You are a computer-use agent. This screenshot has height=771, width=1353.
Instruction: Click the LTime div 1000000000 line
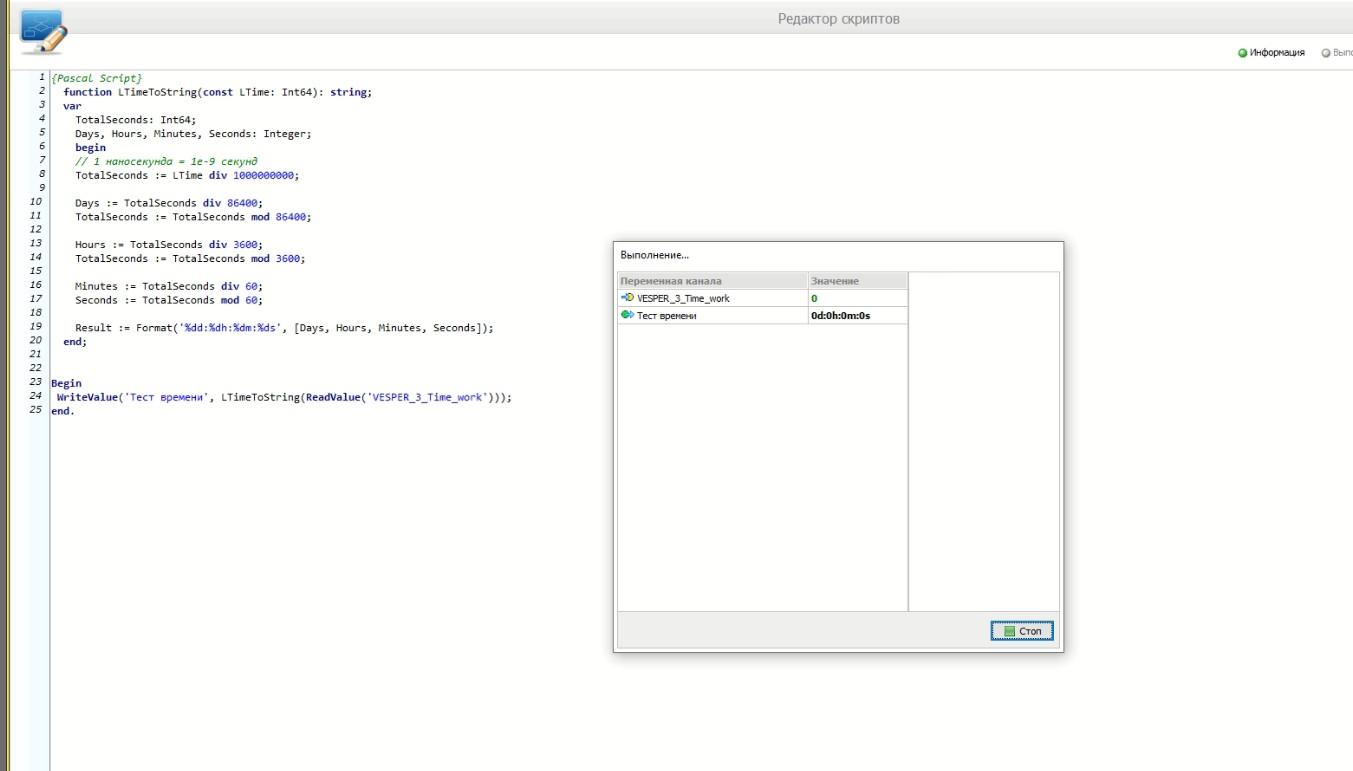(x=187, y=175)
